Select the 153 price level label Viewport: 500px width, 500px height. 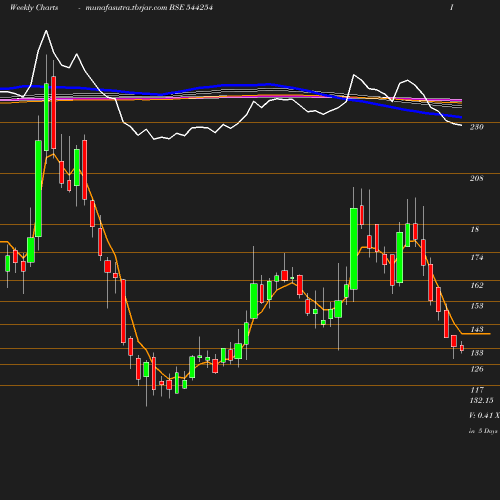(x=477, y=306)
